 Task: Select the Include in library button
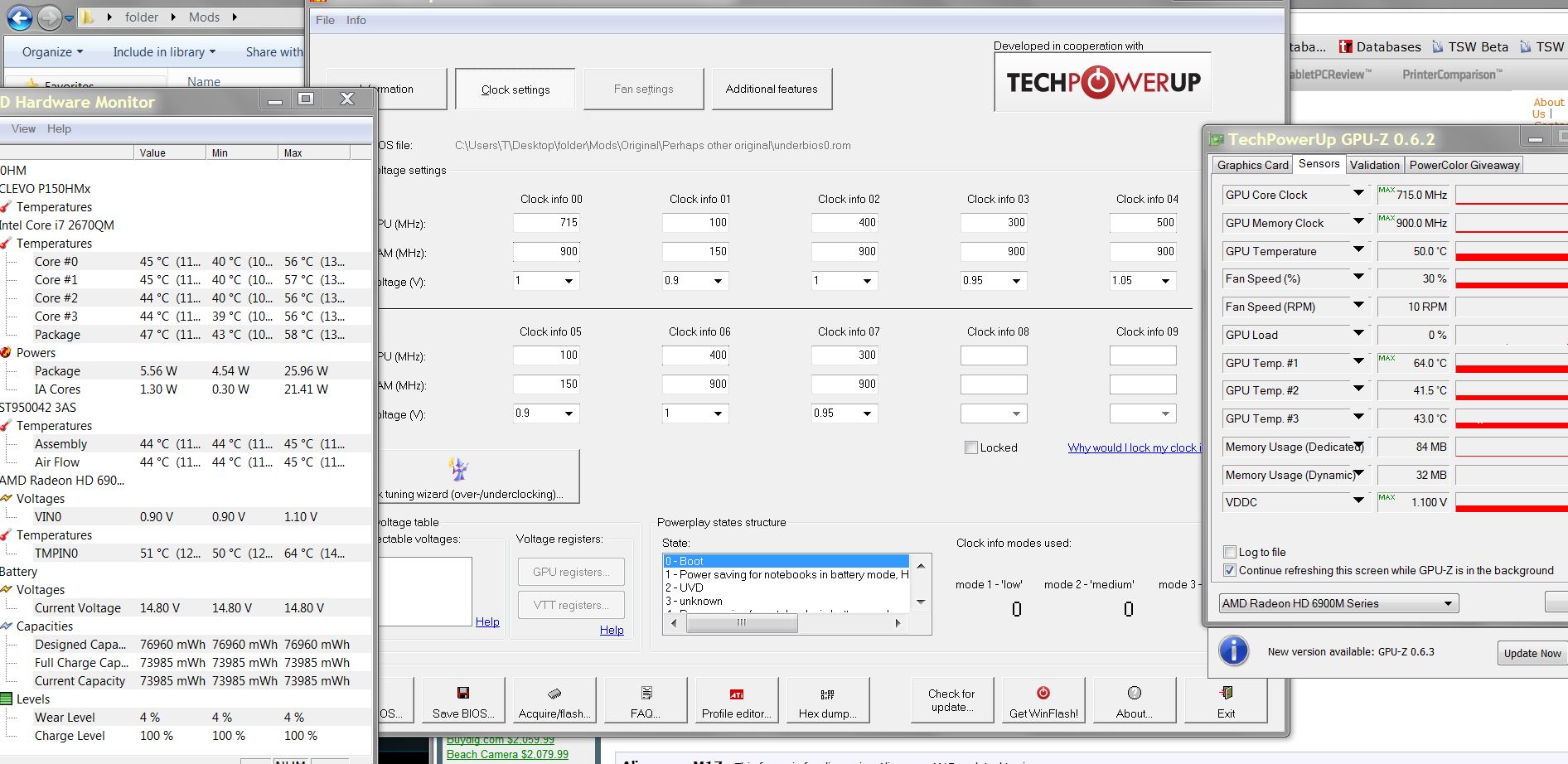[x=164, y=51]
